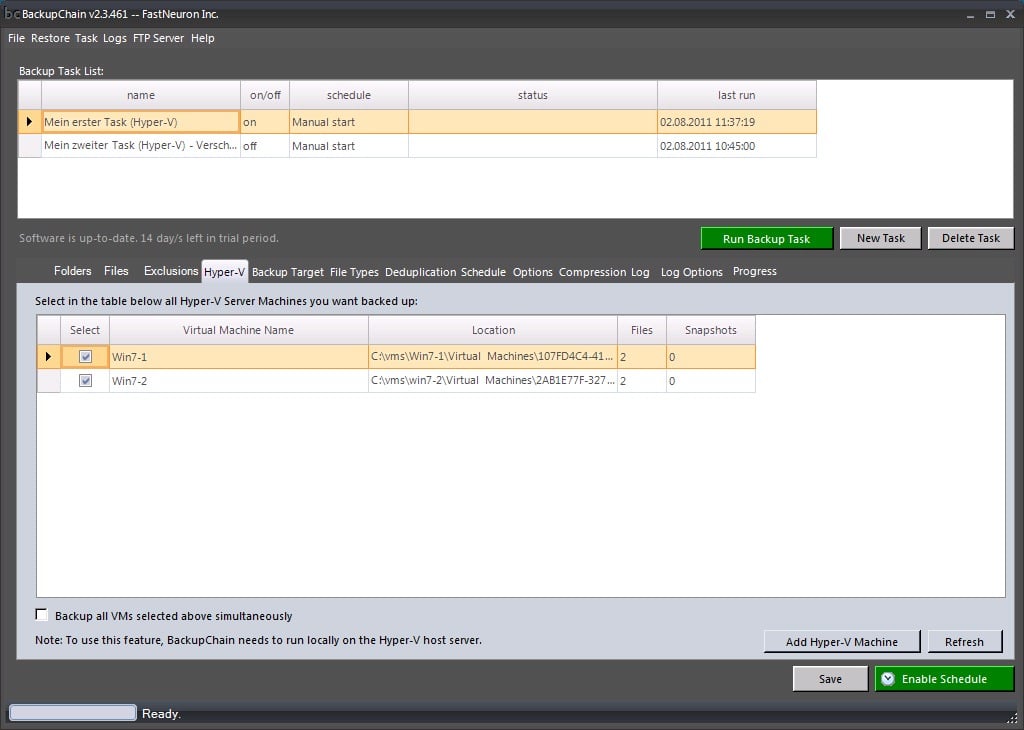Click the green Run Backup Task button
The image size is (1024, 730).
click(767, 238)
